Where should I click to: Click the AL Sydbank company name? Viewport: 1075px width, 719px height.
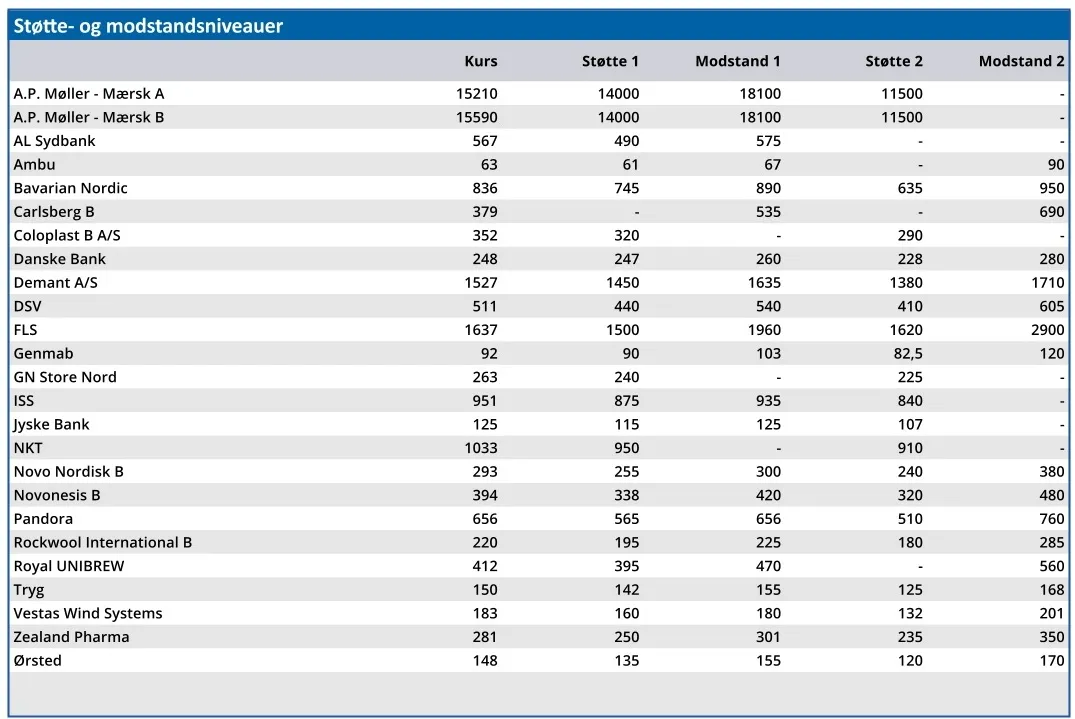54,141
